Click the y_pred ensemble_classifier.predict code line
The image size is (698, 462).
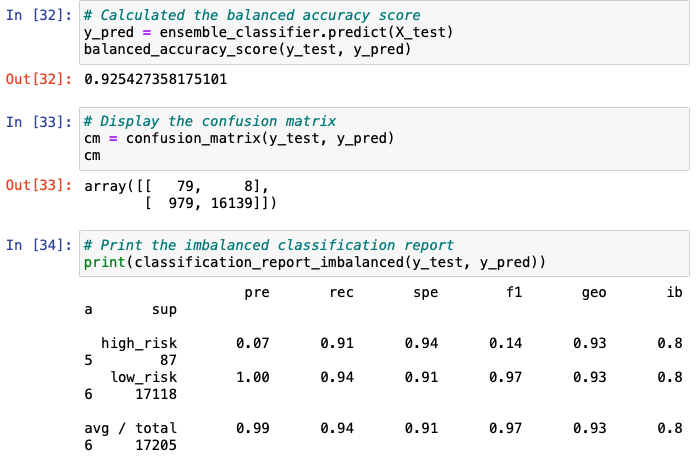[x=268, y=32]
